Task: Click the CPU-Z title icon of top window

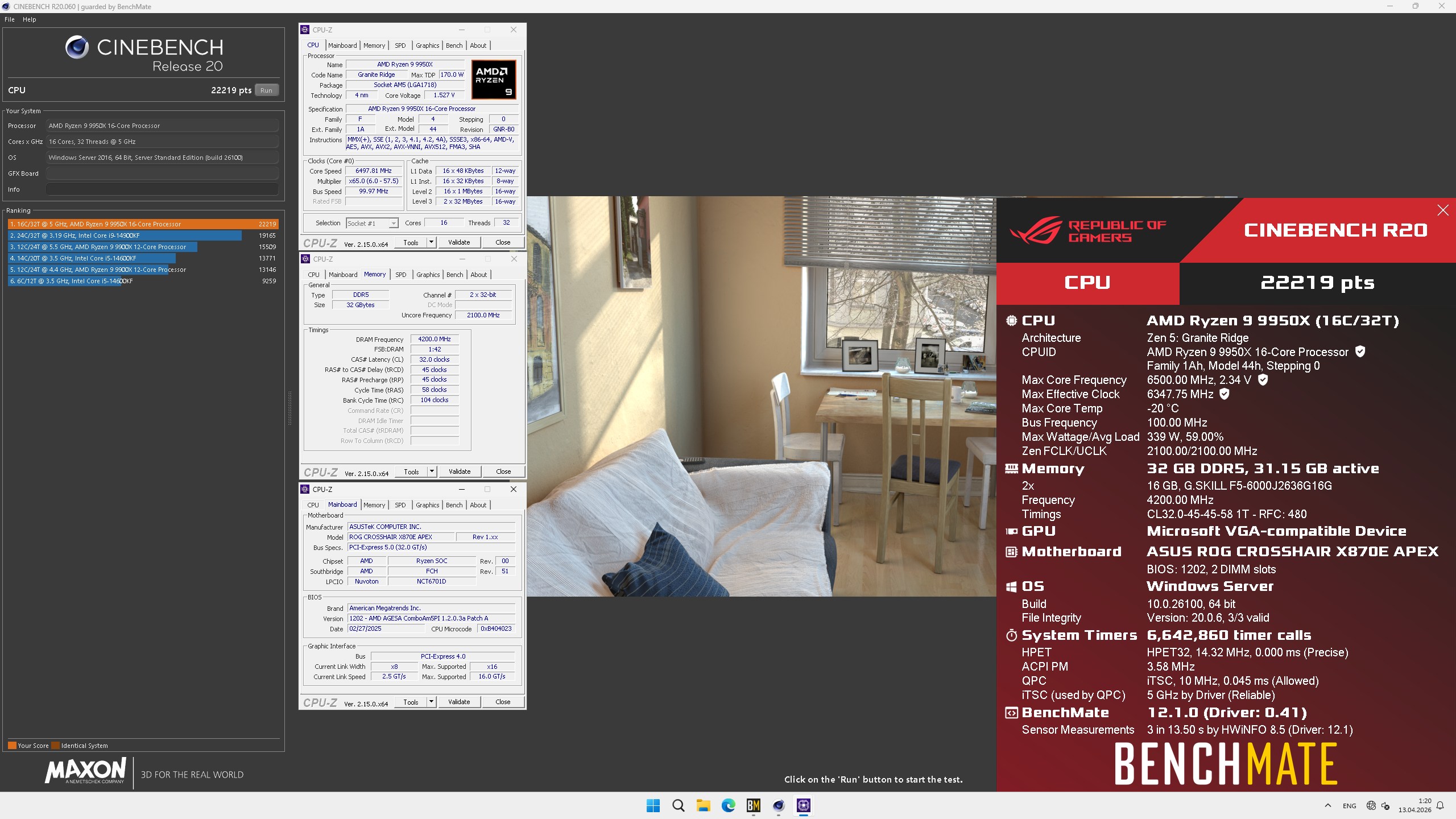Action: coord(305,30)
